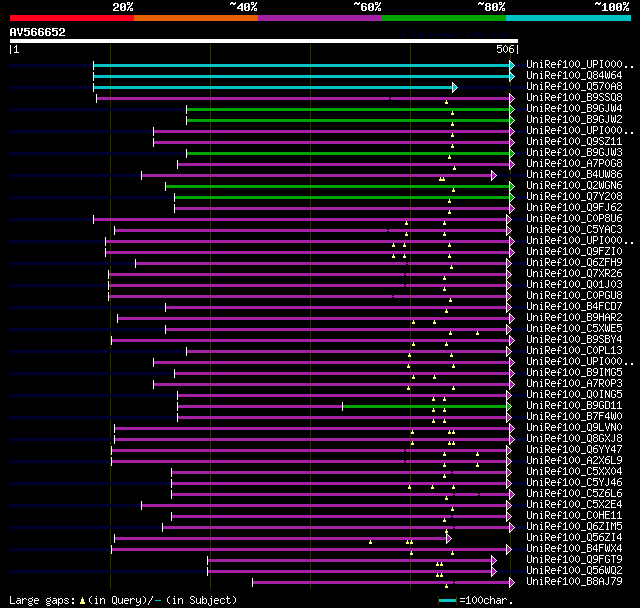640x608 pixels.
Task: Open hit UniRef100_B9SSQ8
Action: pos(574,98)
